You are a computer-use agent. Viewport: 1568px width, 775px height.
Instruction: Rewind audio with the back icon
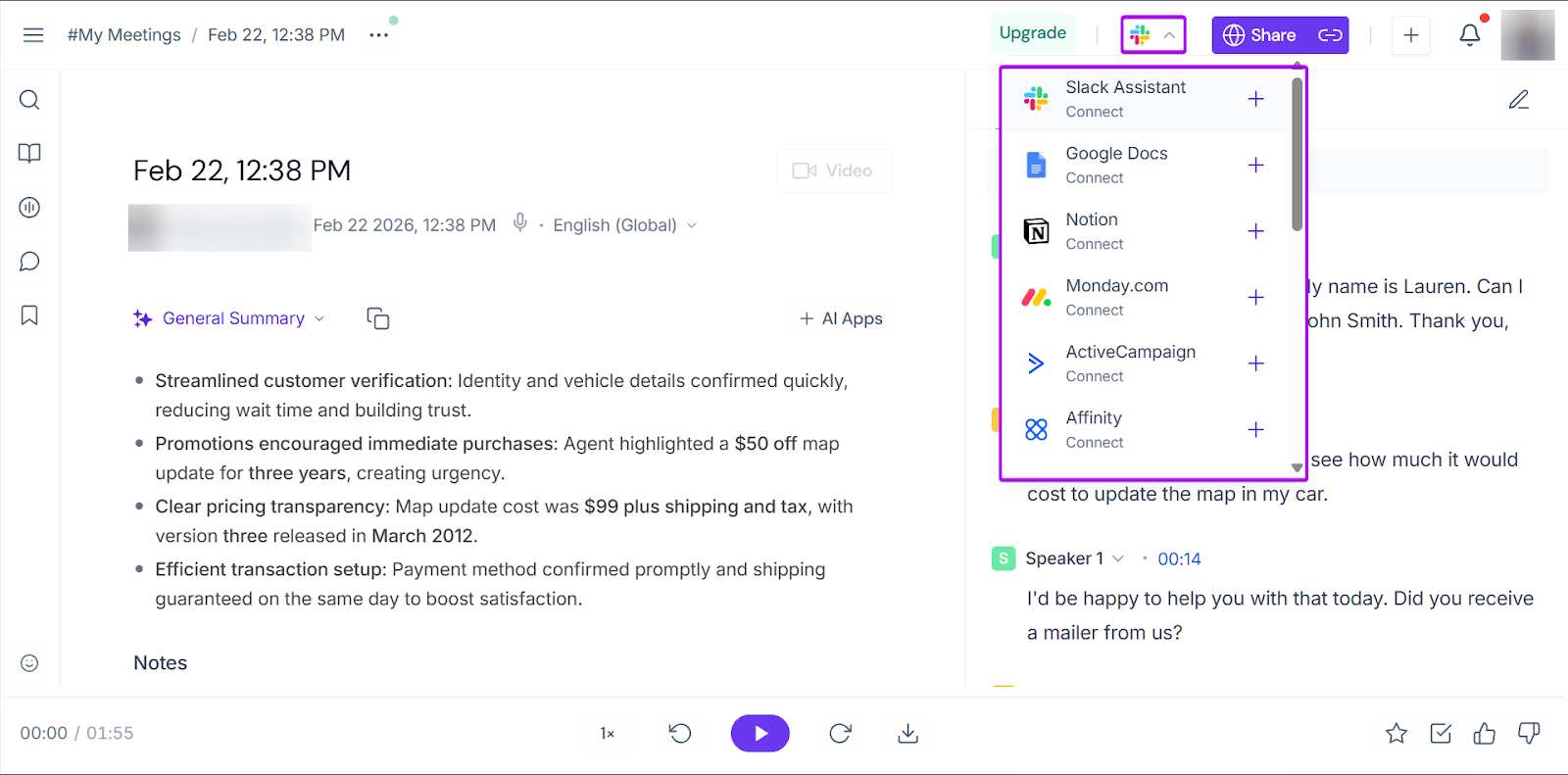pyautogui.click(x=680, y=733)
